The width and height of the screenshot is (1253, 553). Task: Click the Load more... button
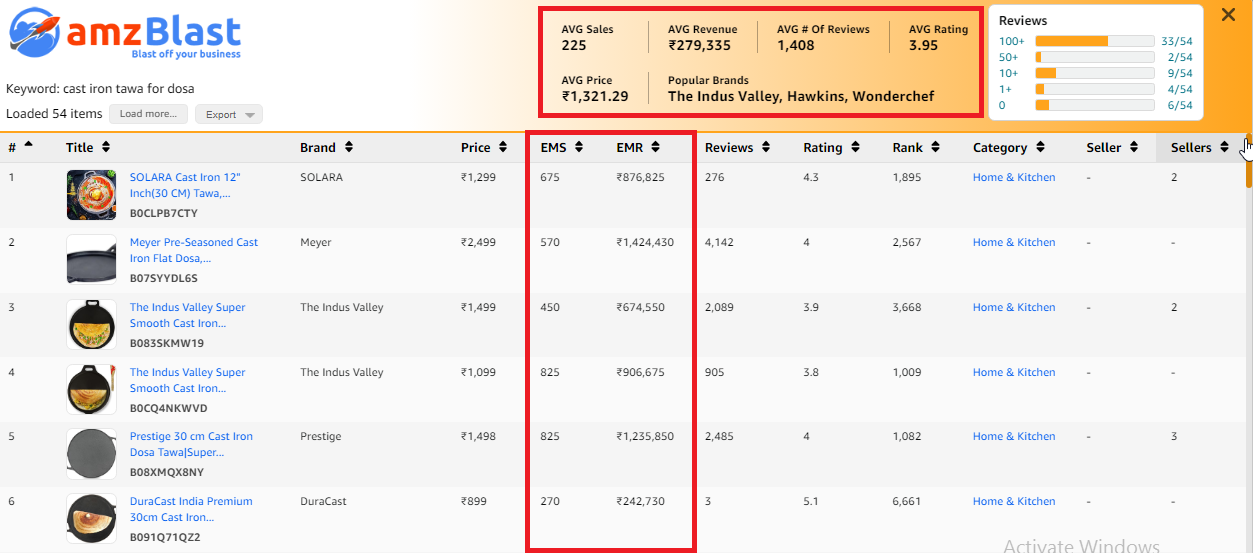tap(148, 114)
